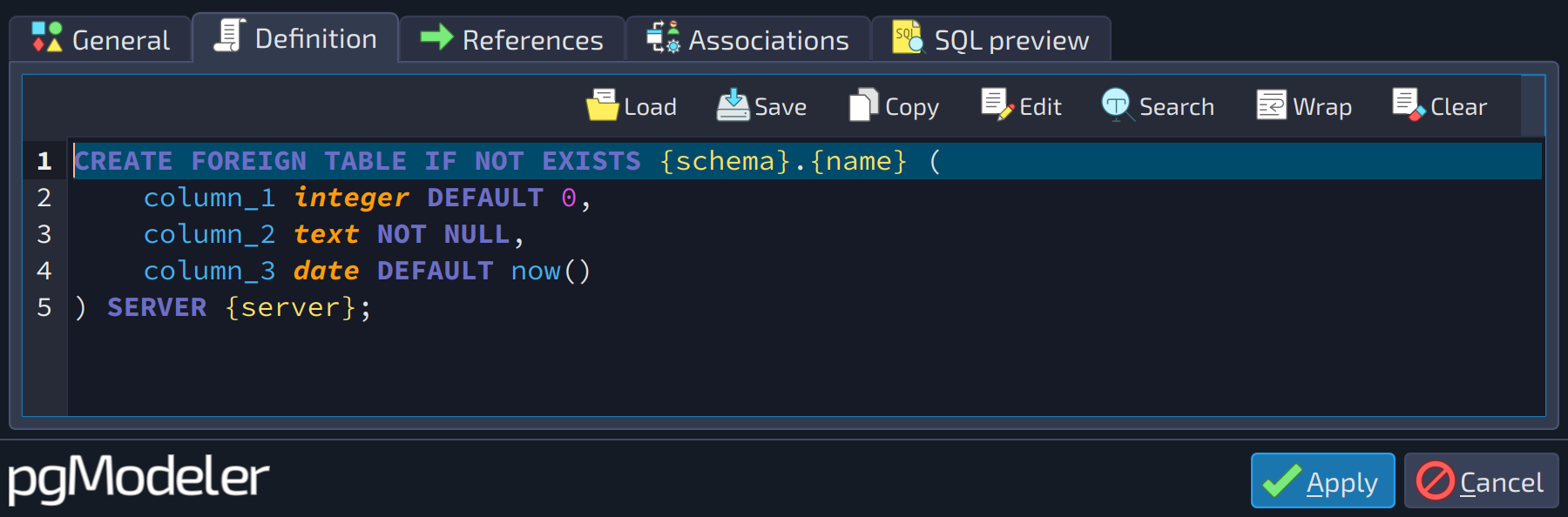Click the Load folder icon
Screen dimensions: 1568x517
tap(602, 105)
